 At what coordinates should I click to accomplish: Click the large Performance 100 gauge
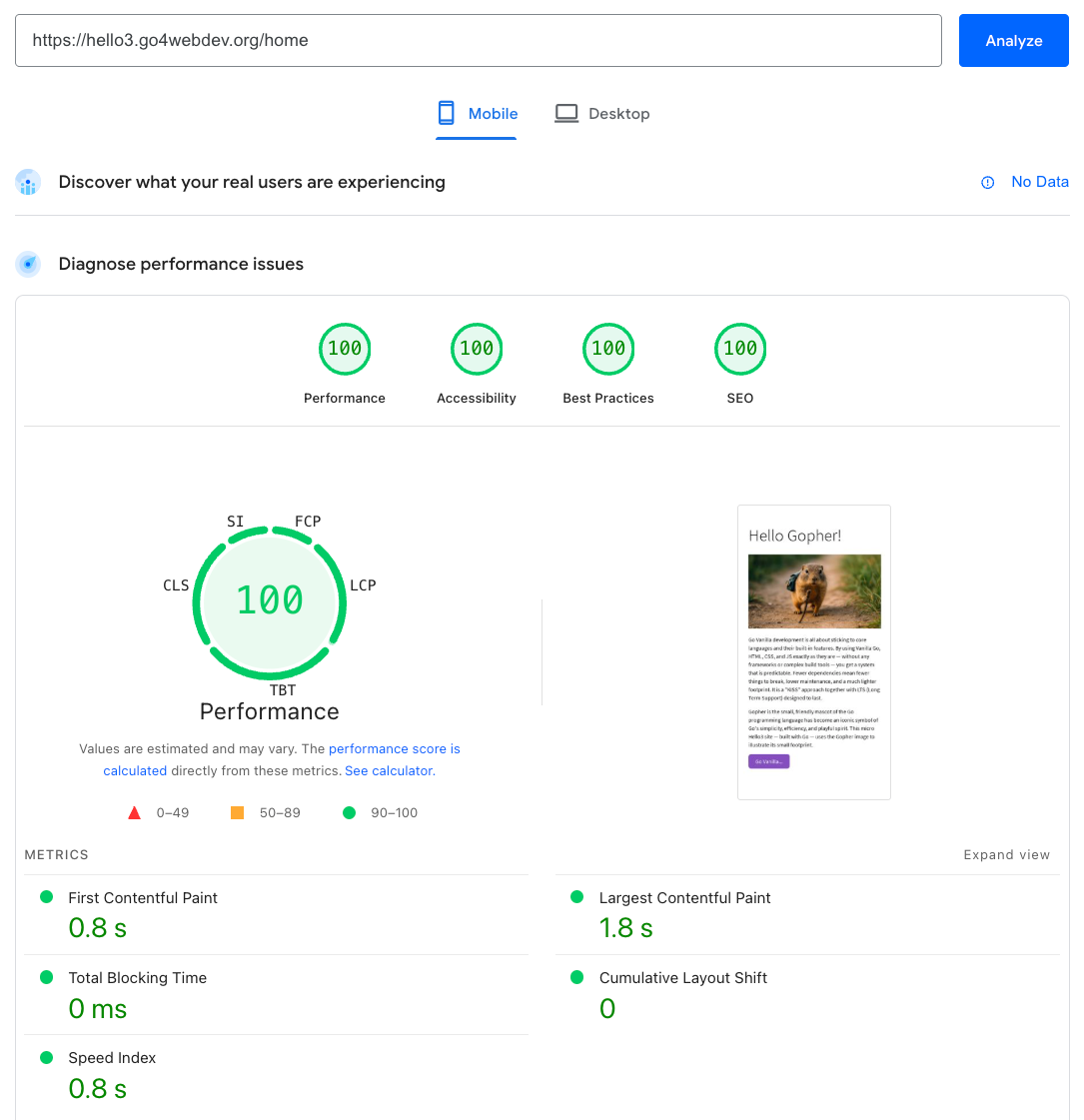[x=270, y=602]
